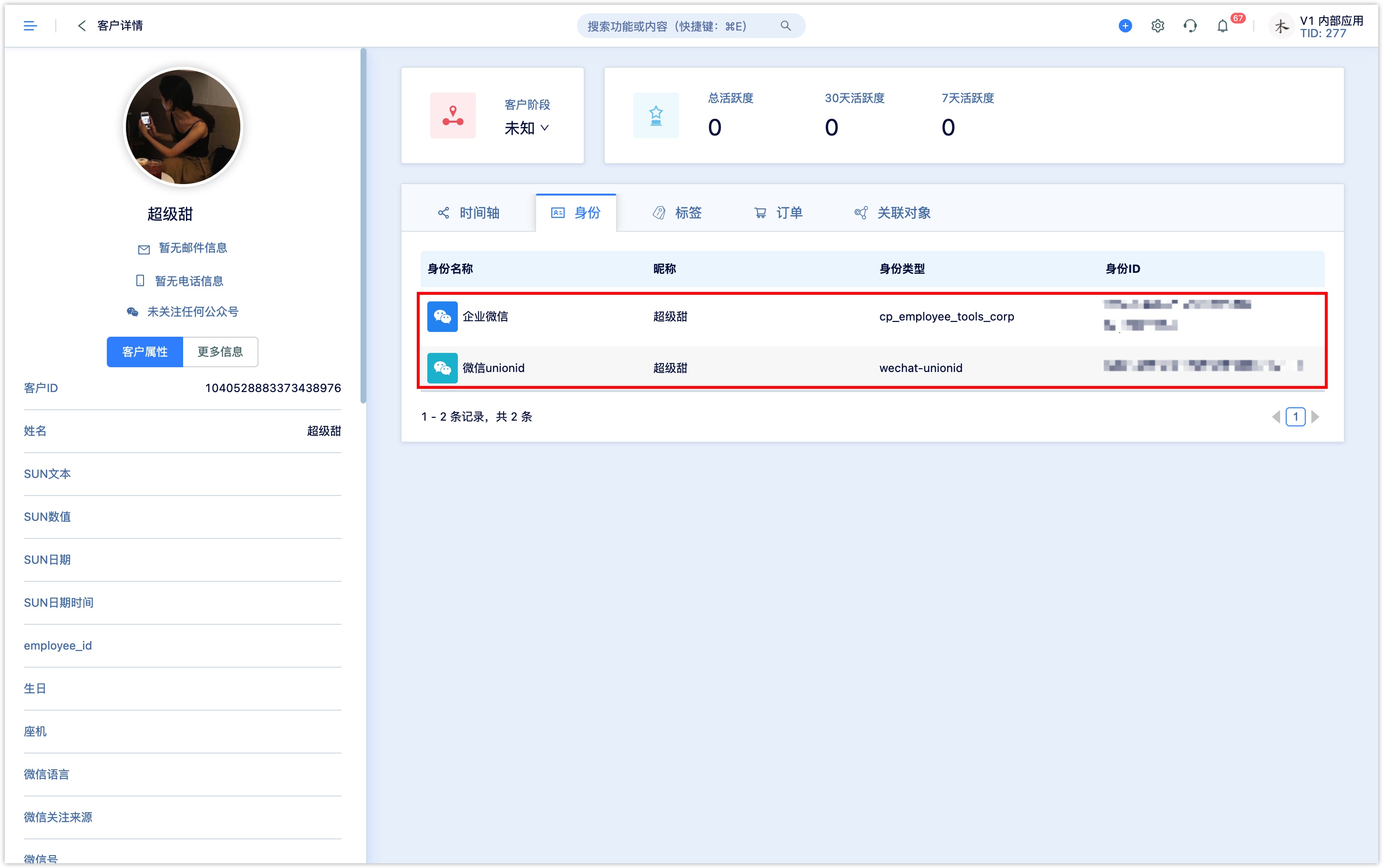Click the SUN日期时间 attribute row
Image resolution: width=1383 pixels, height=868 pixels.
[183, 603]
